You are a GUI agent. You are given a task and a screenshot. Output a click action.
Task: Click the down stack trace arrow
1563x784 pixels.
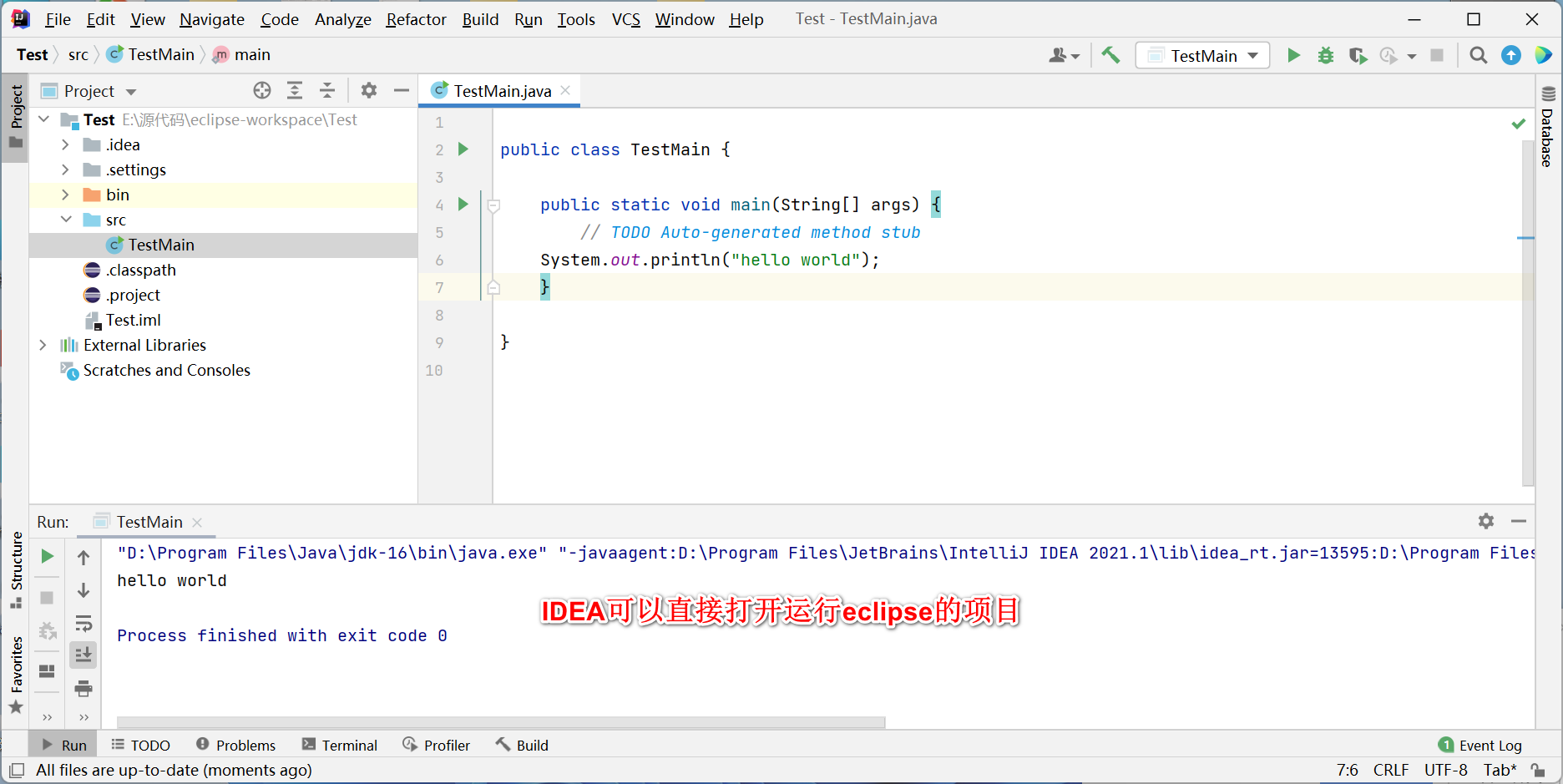tap(83, 590)
